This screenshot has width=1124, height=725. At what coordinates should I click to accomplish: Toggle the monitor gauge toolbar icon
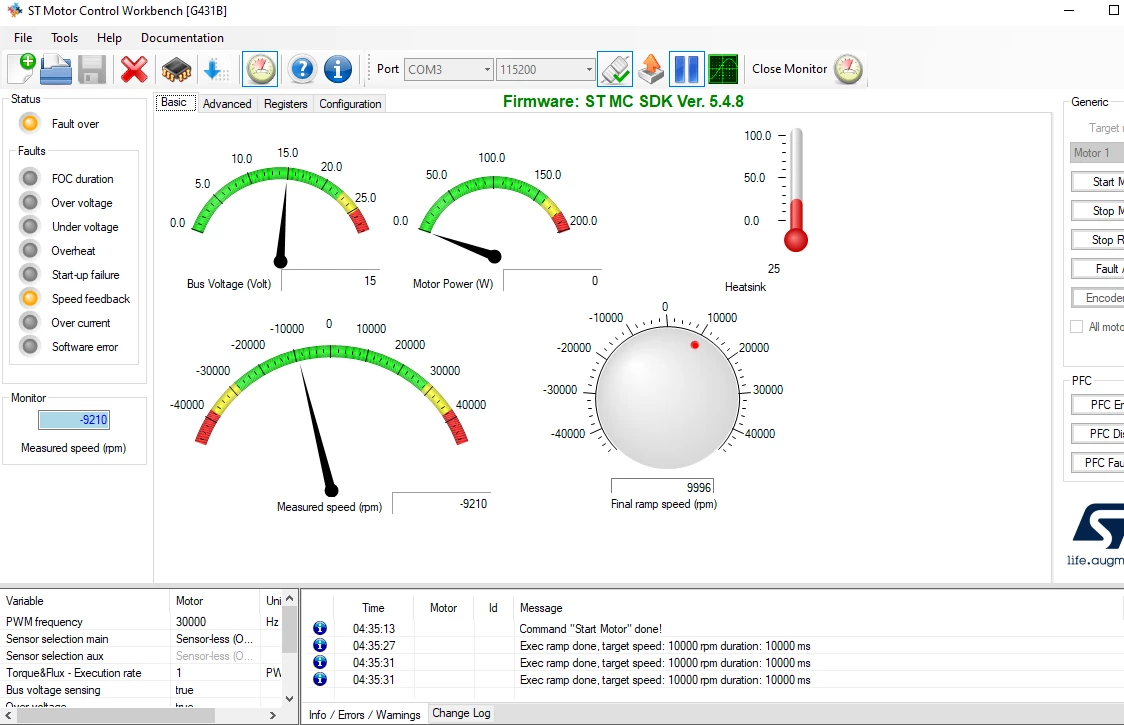coord(260,70)
